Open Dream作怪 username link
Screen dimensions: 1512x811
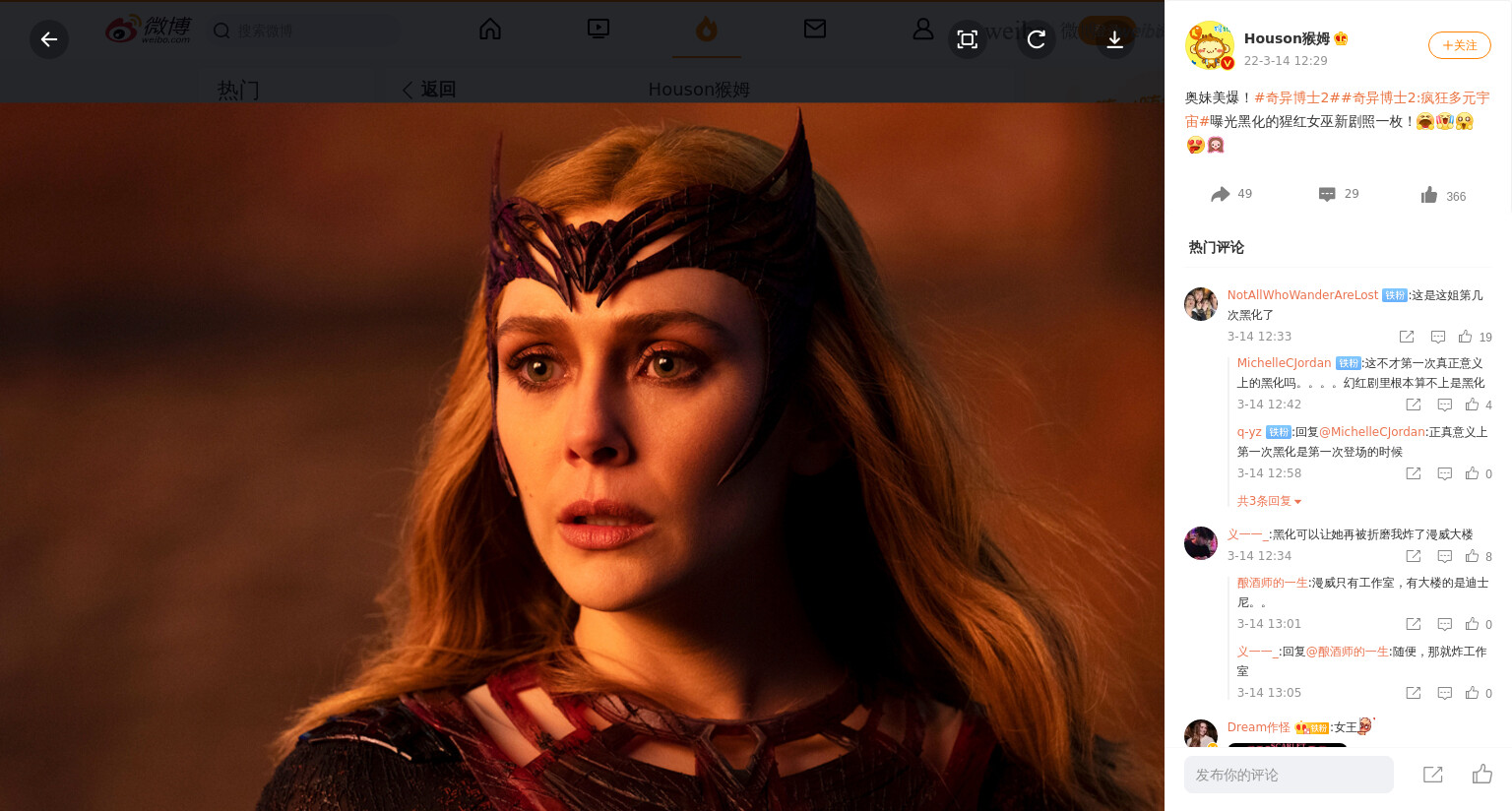(1258, 727)
